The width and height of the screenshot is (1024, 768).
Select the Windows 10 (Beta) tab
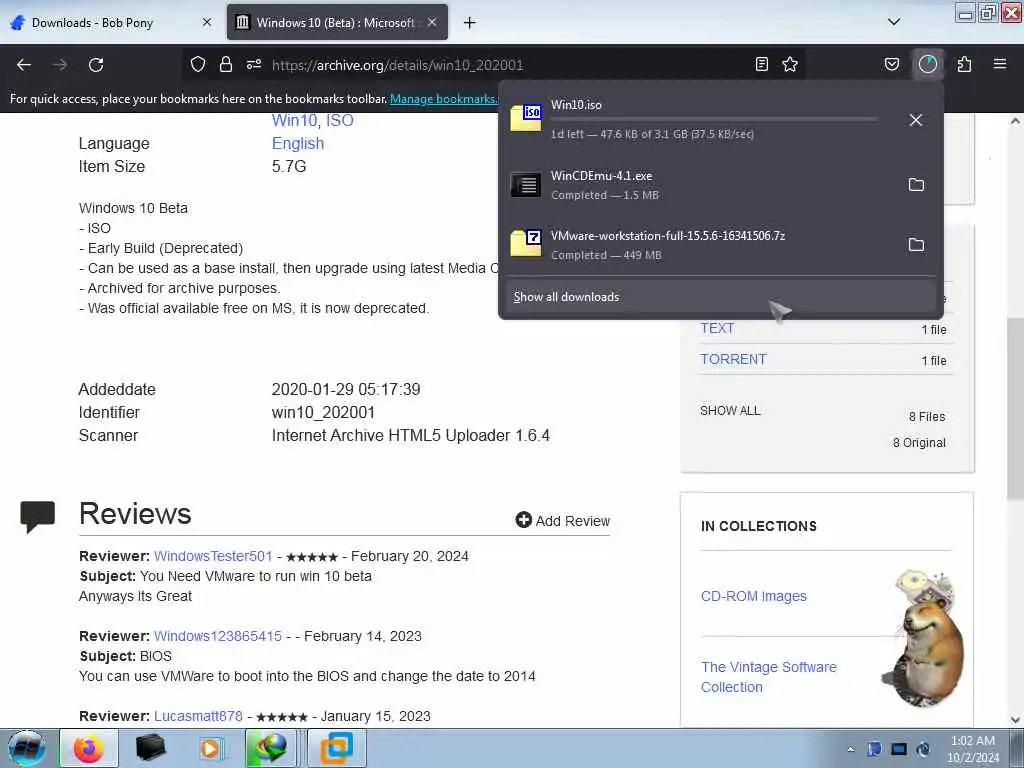336,23
